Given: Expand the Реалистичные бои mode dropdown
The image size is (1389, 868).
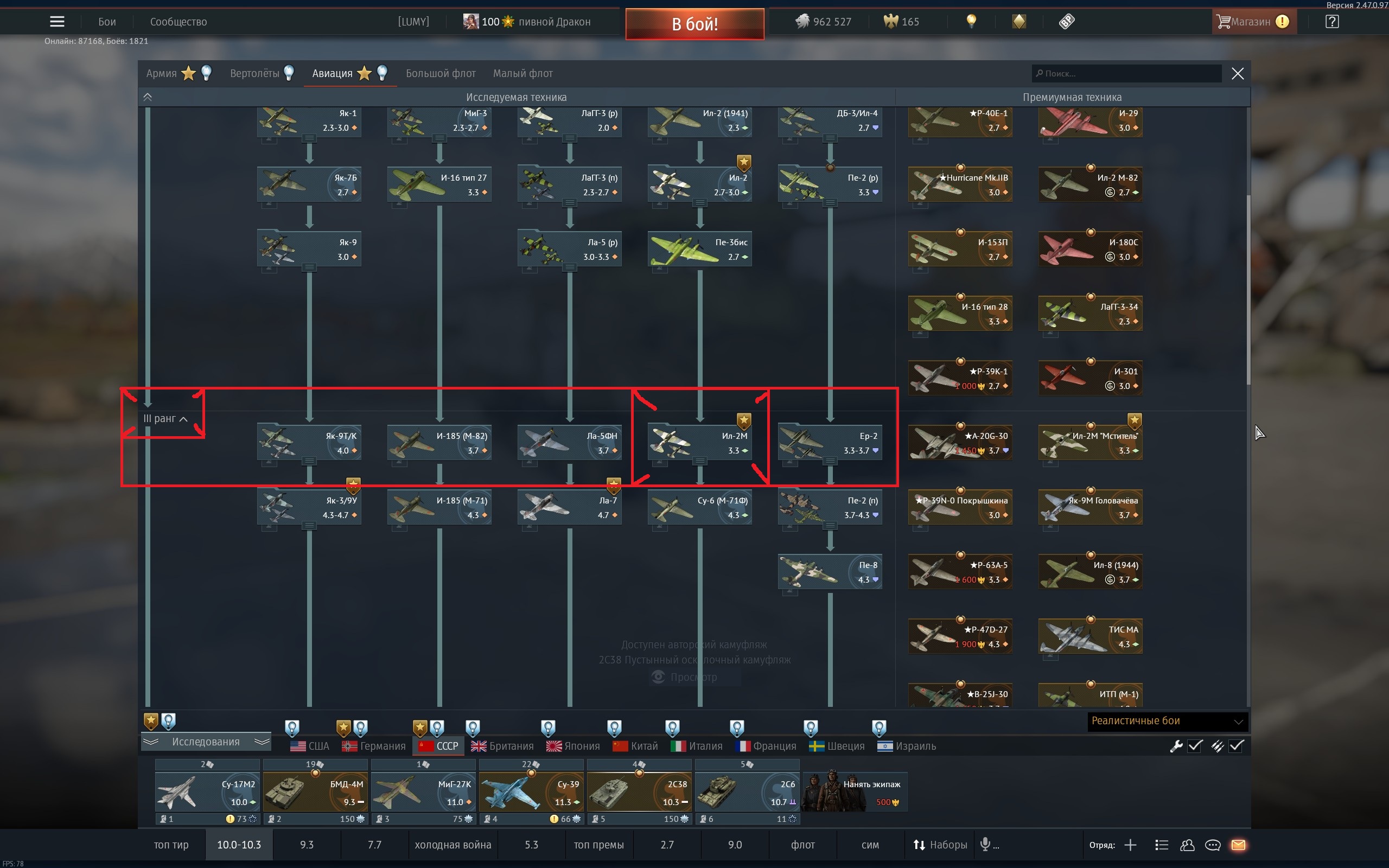Looking at the screenshot, I should coord(1168,721).
